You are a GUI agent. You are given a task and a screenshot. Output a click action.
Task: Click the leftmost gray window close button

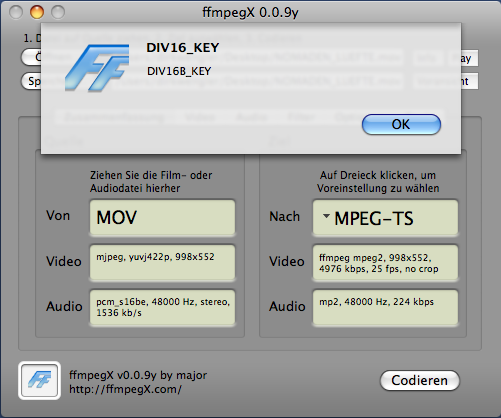click(16, 12)
